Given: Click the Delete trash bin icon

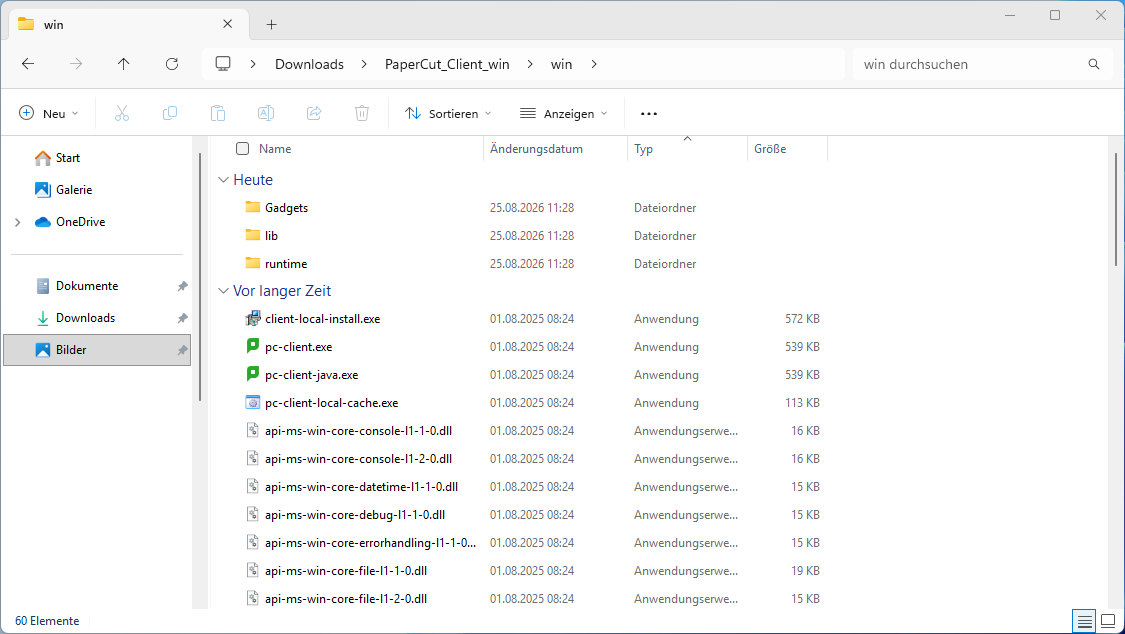Looking at the screenshot, I should pyautogui.click(x=362, y=113).
